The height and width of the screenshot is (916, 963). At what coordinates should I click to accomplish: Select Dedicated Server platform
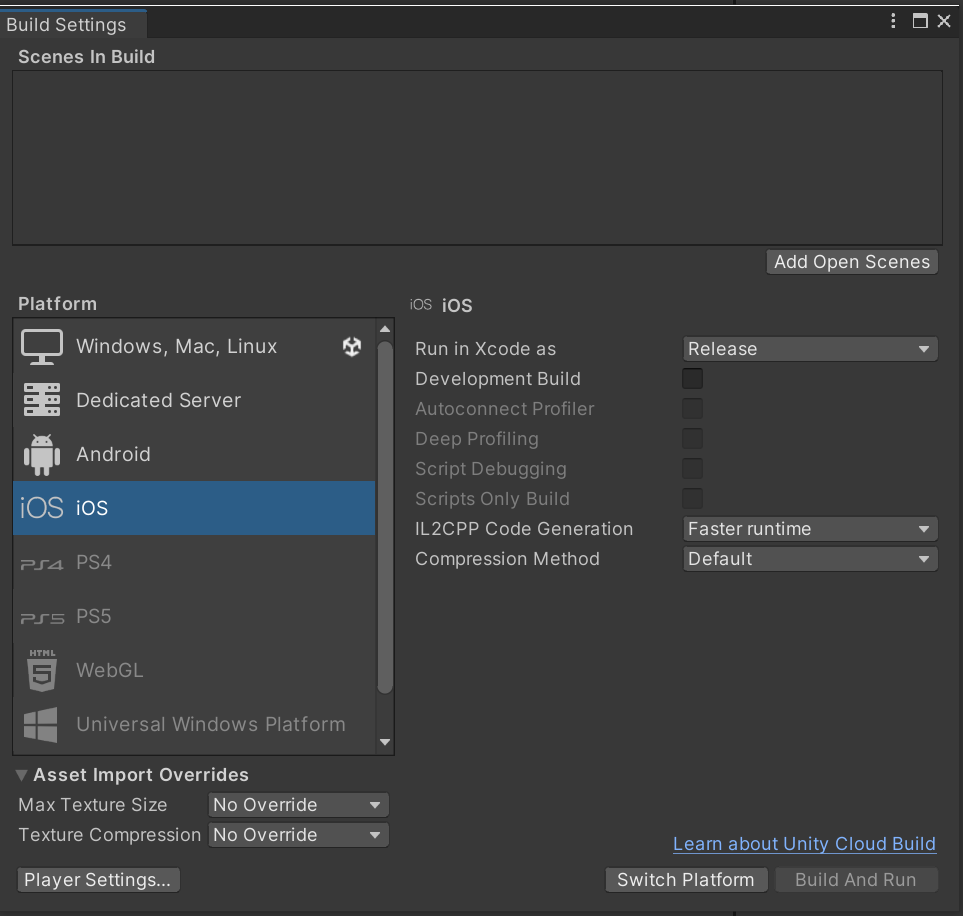pyautogui.click(x=194, y=401)
